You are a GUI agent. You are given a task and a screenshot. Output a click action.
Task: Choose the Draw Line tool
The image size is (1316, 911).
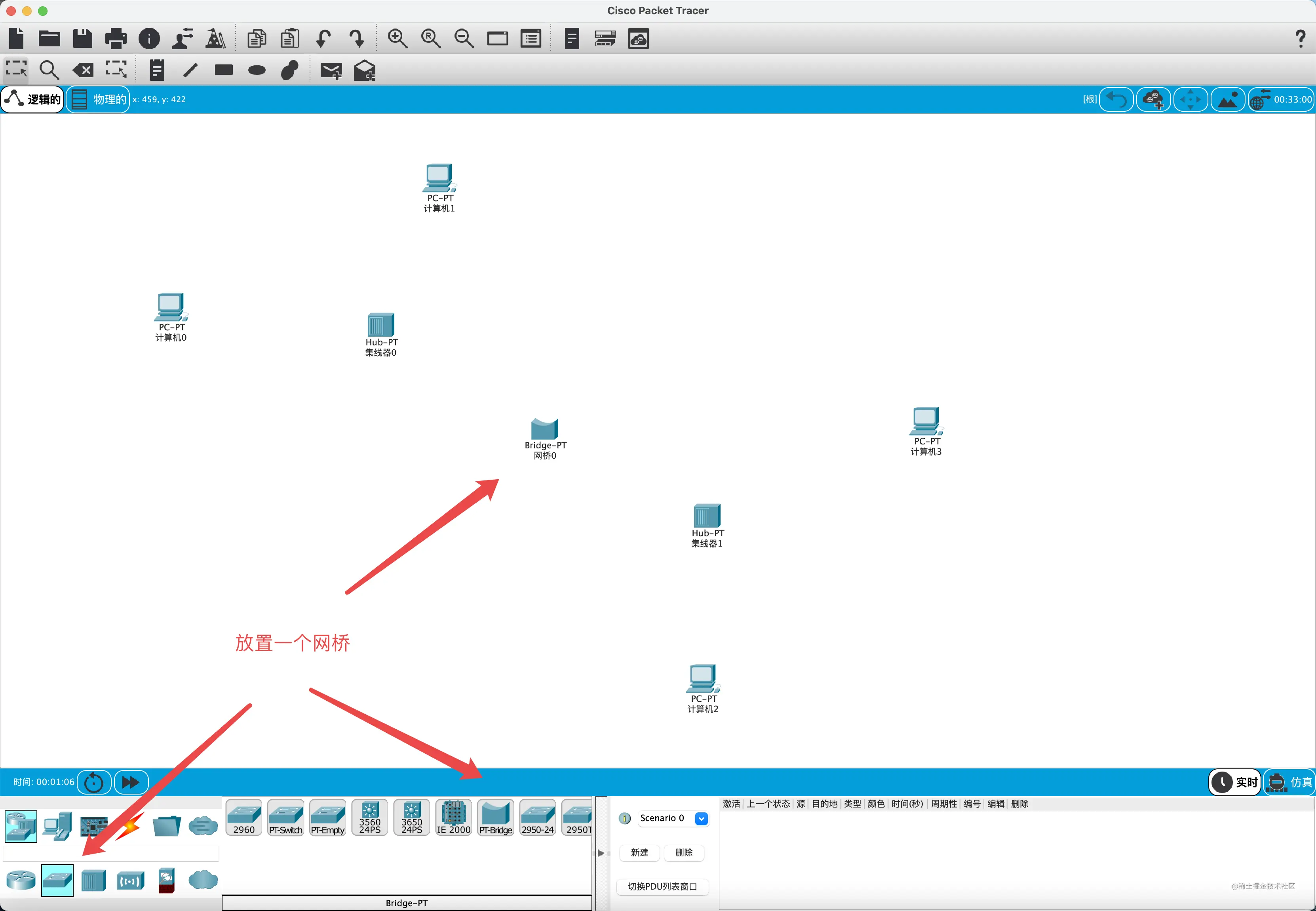[x=190, y=70]
